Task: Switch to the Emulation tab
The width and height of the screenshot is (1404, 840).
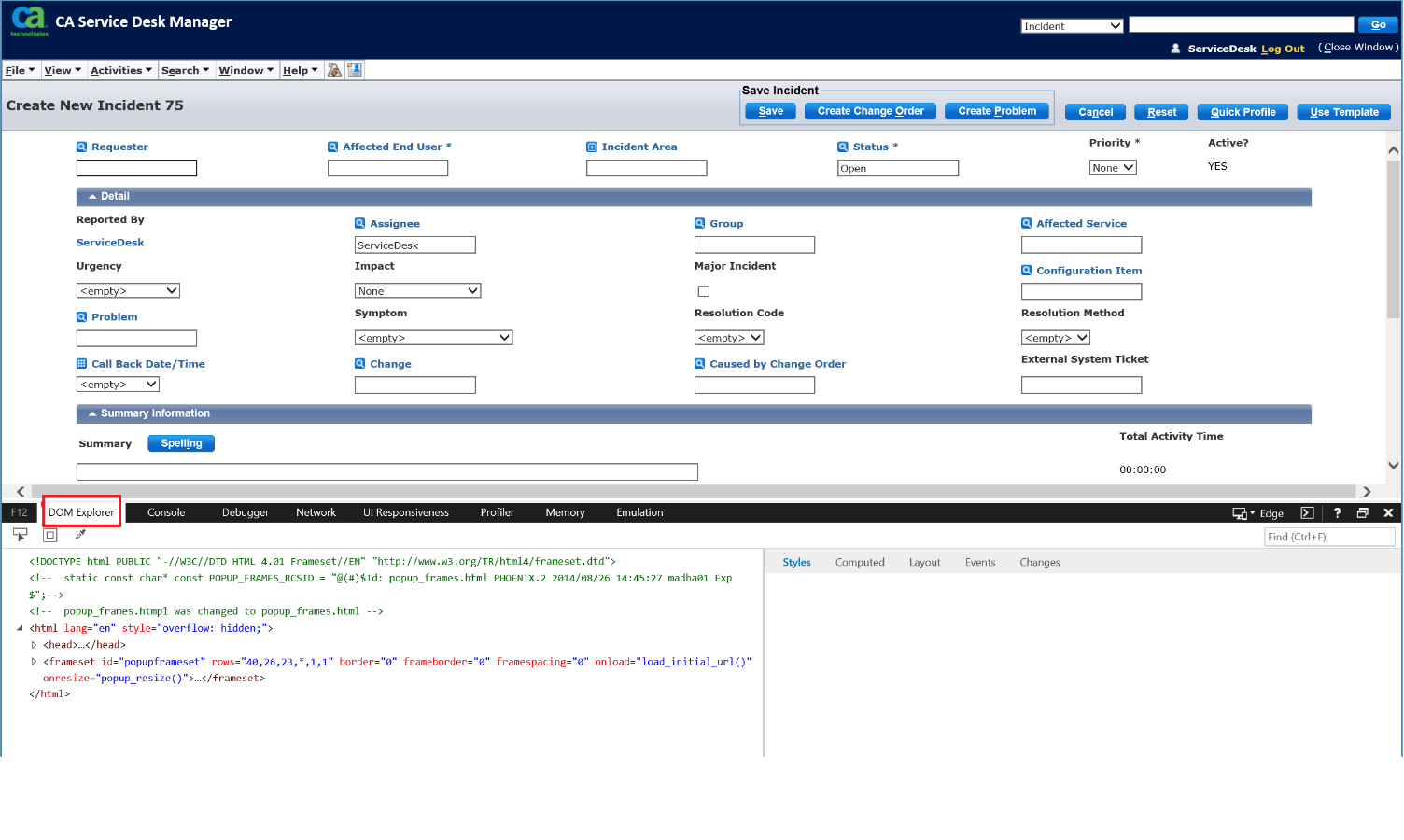Action: tap(639, 512)
